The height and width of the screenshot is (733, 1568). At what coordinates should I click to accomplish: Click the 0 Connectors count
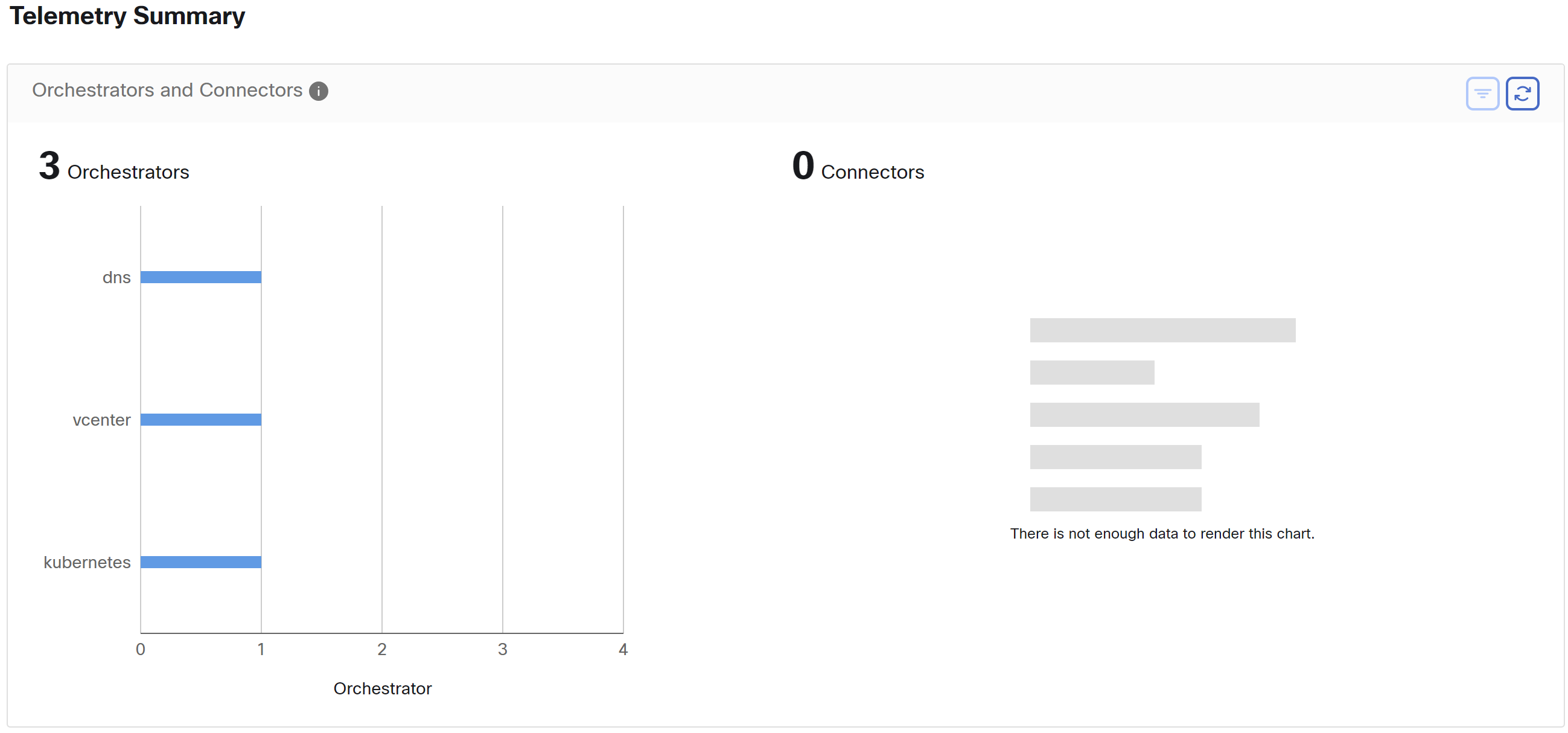[858, 166]
